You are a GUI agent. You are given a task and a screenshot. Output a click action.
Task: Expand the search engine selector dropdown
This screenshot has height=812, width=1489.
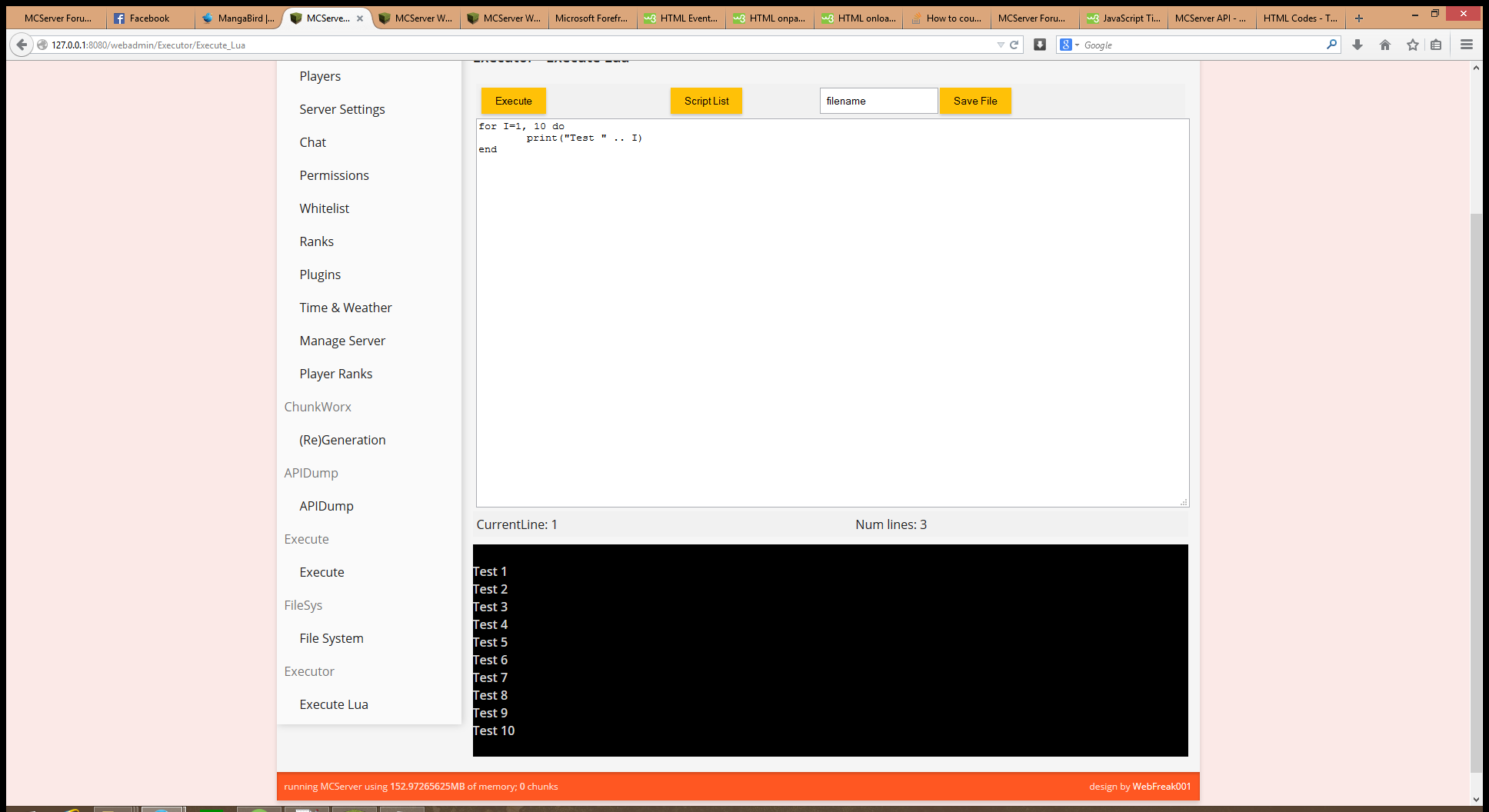point(1068,45)
